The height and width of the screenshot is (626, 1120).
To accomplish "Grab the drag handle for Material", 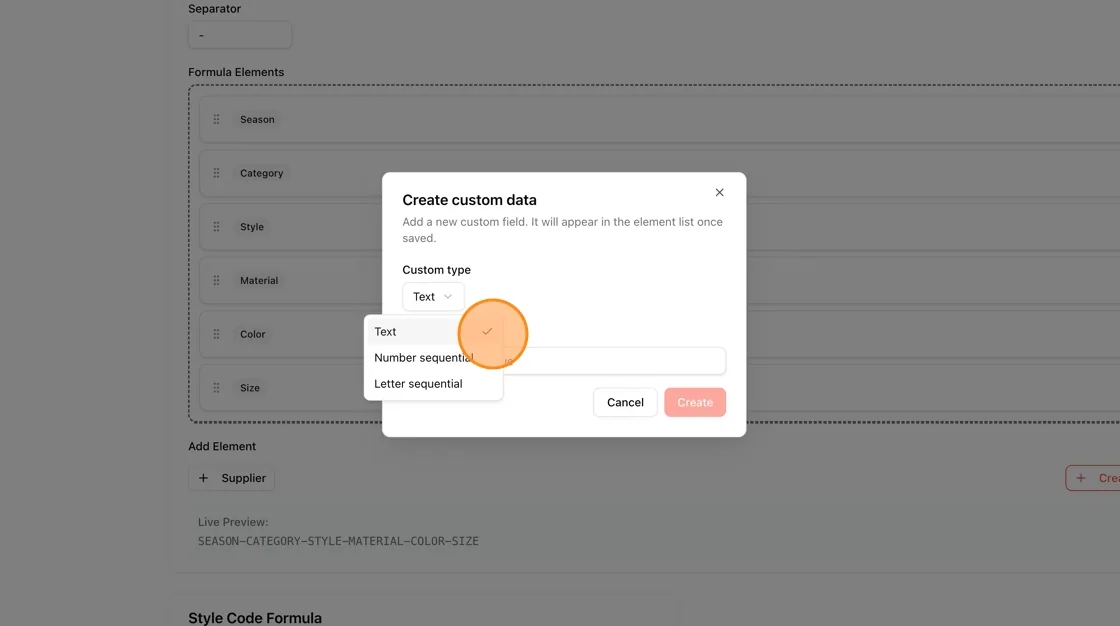I will pyautogui.click(x=216, y=280).
